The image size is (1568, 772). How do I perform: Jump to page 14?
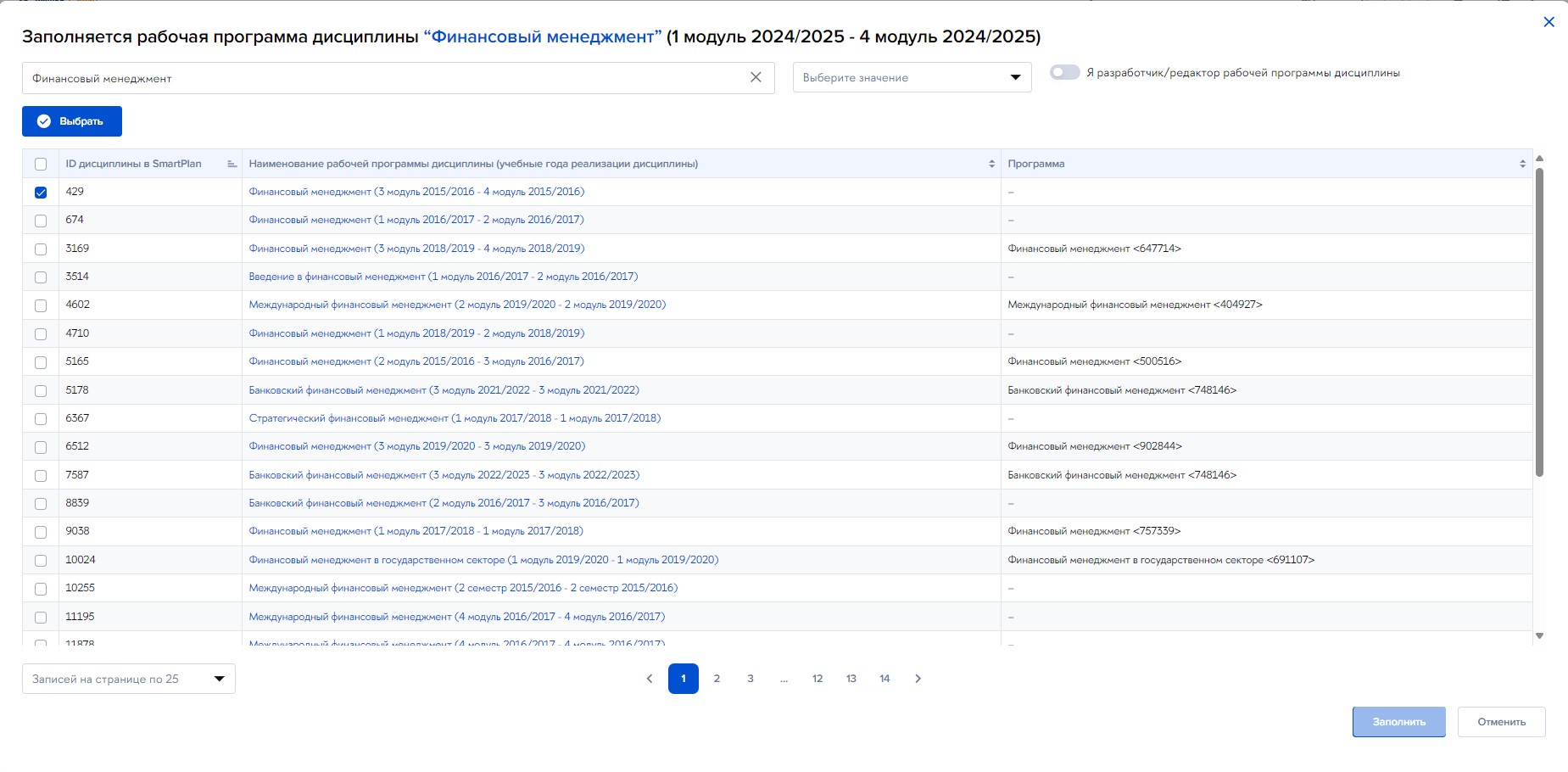(x=884, y=679)
